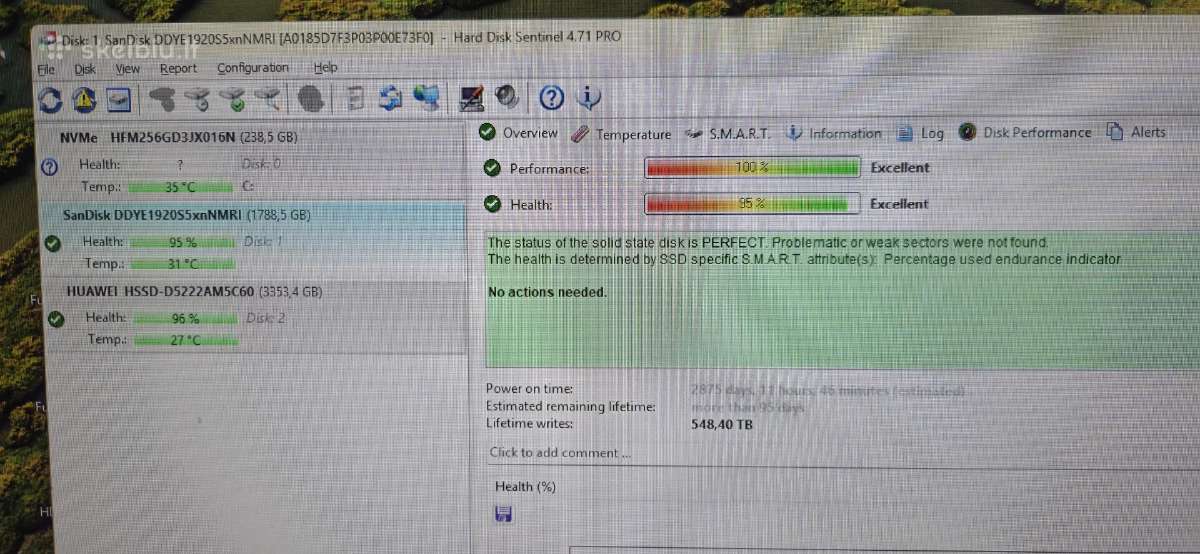Click the green check beside the main Health bar
This screenshot has width=1200, height=554.
pos(492,204)
